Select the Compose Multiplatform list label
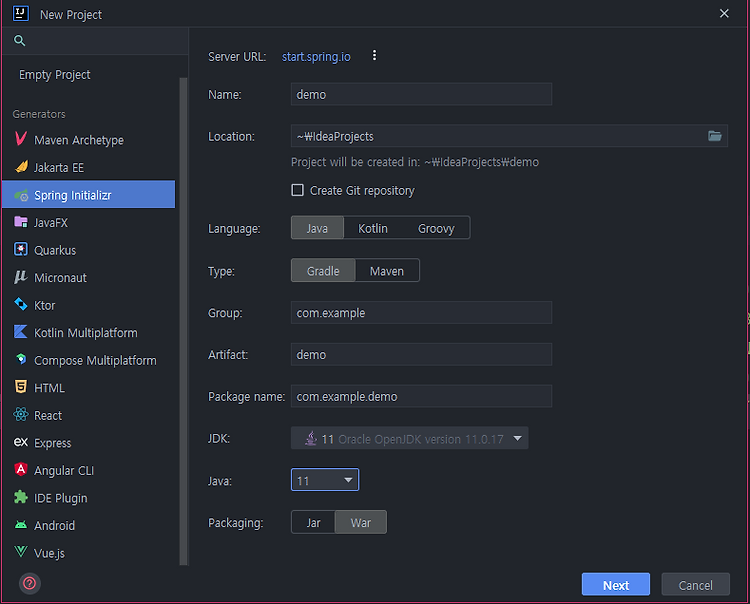750x604 pixels. [95, 360]
